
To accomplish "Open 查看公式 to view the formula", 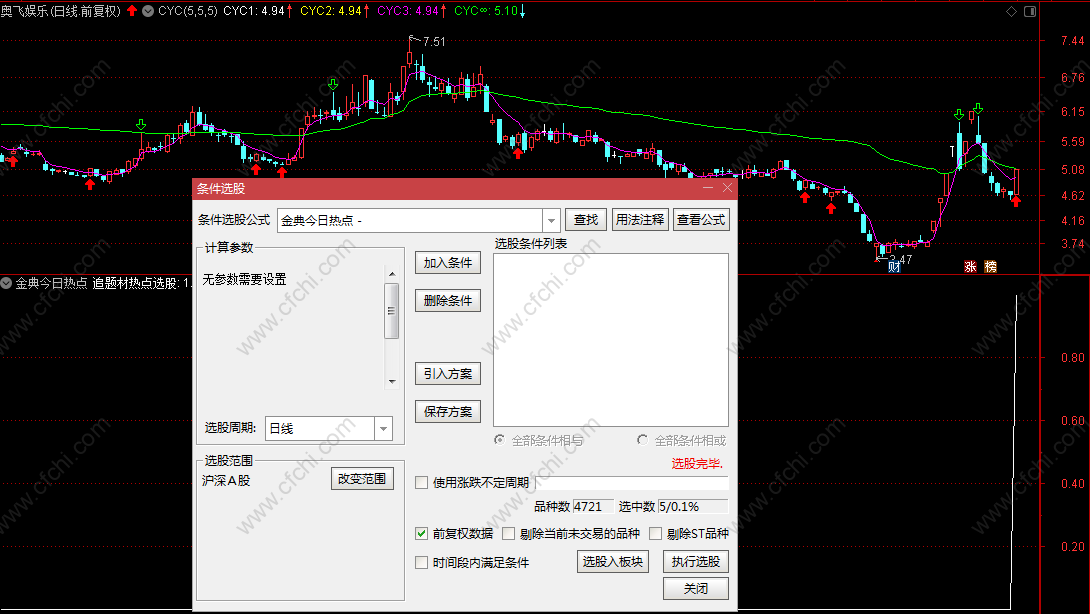I will click(701, 220).
